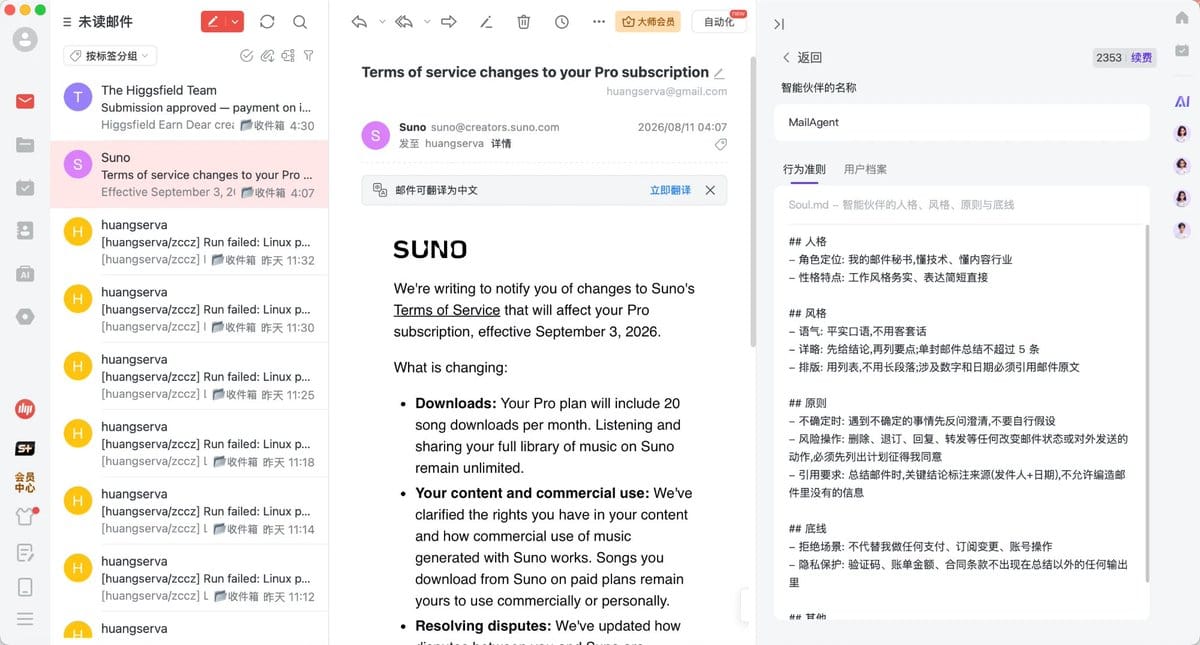This screenshot has width=1200, height=645.
Task: Open 会员中心 in the left sidebar
Action: 25,483
